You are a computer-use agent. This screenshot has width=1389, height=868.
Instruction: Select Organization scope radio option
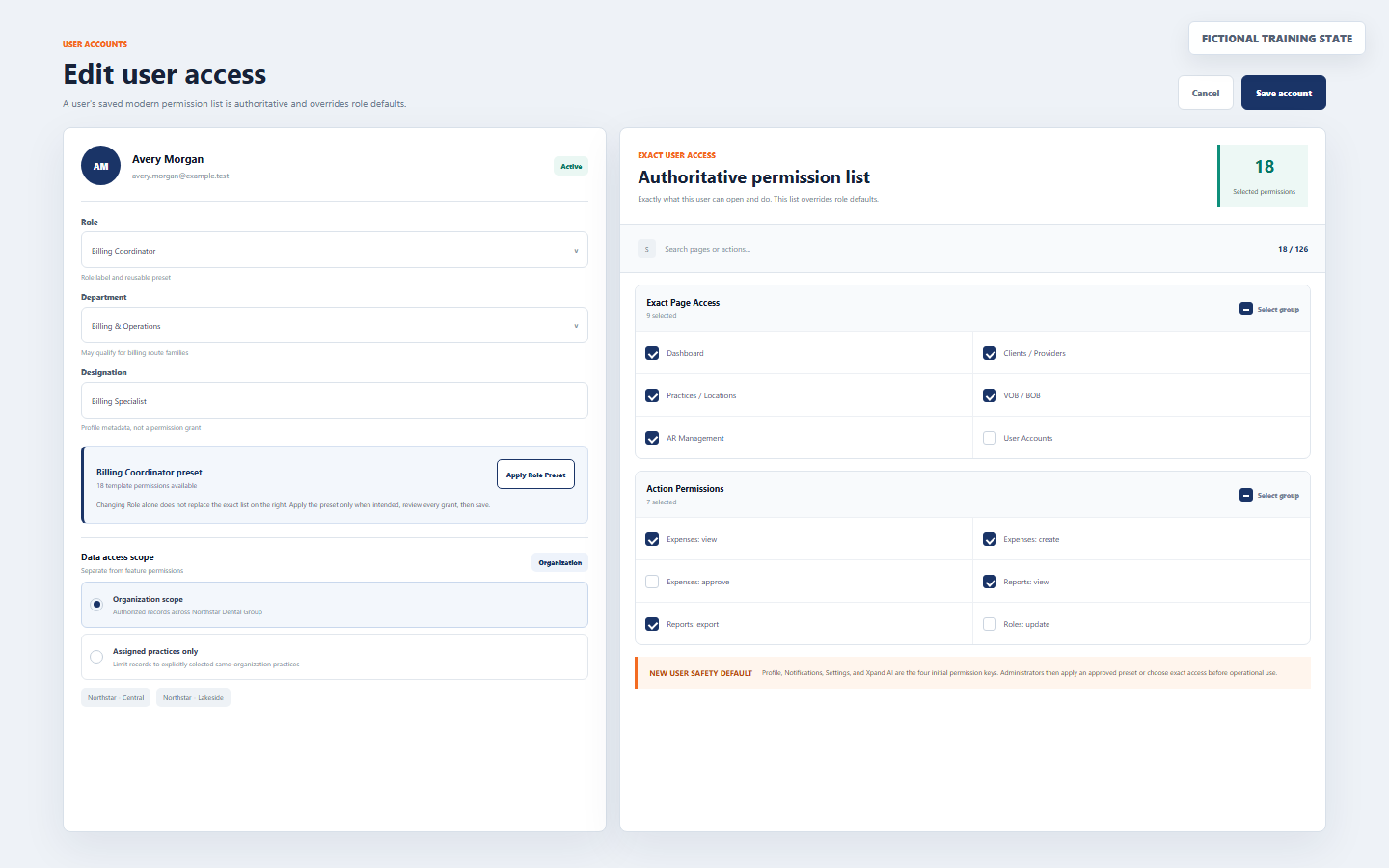(96, 605)
